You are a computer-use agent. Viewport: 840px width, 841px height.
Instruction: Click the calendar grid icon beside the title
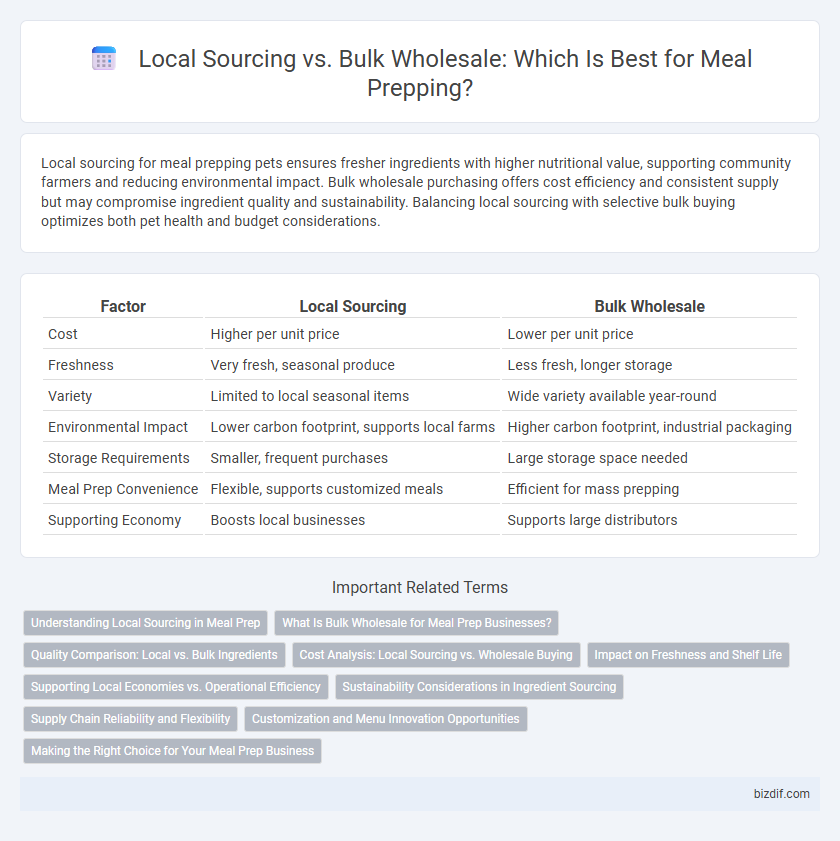click(104, 58)
